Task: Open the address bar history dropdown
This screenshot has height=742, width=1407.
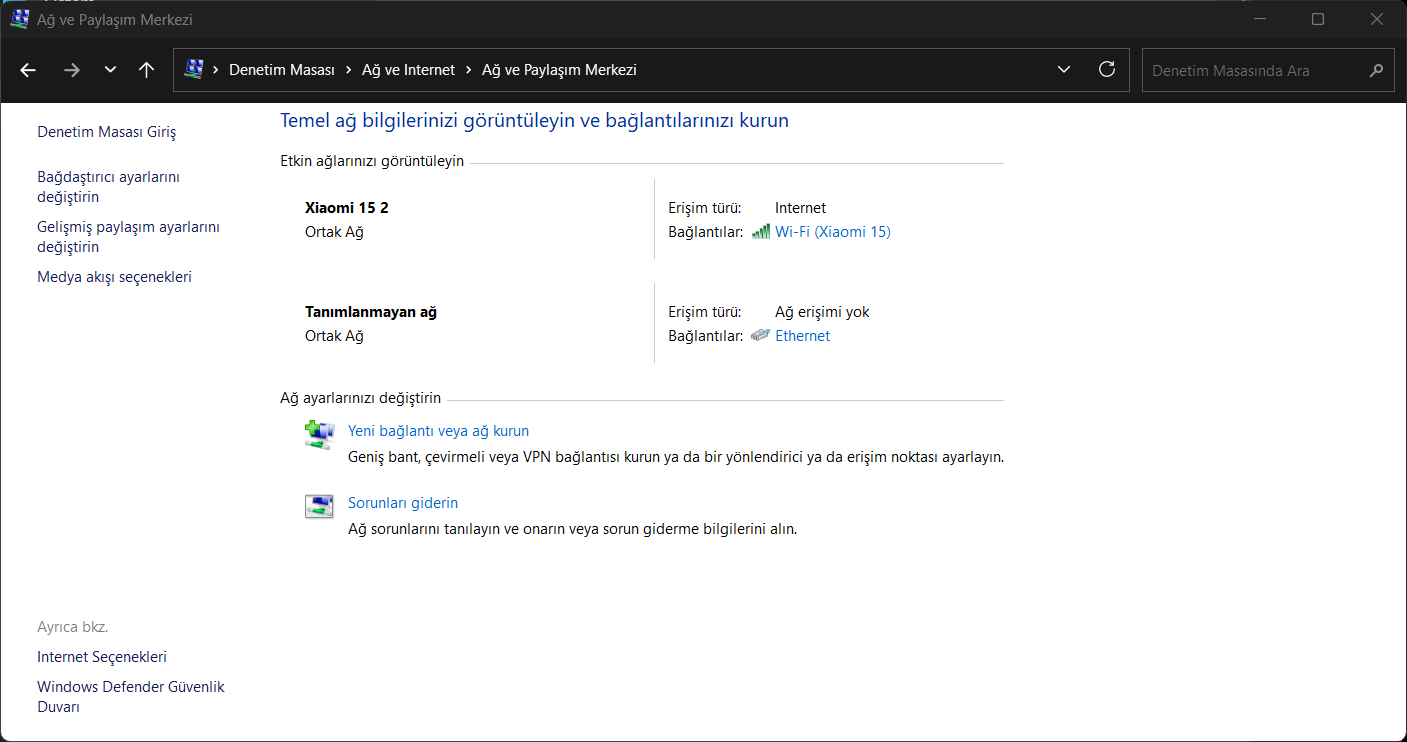Action: click(x=1063, y=70)
